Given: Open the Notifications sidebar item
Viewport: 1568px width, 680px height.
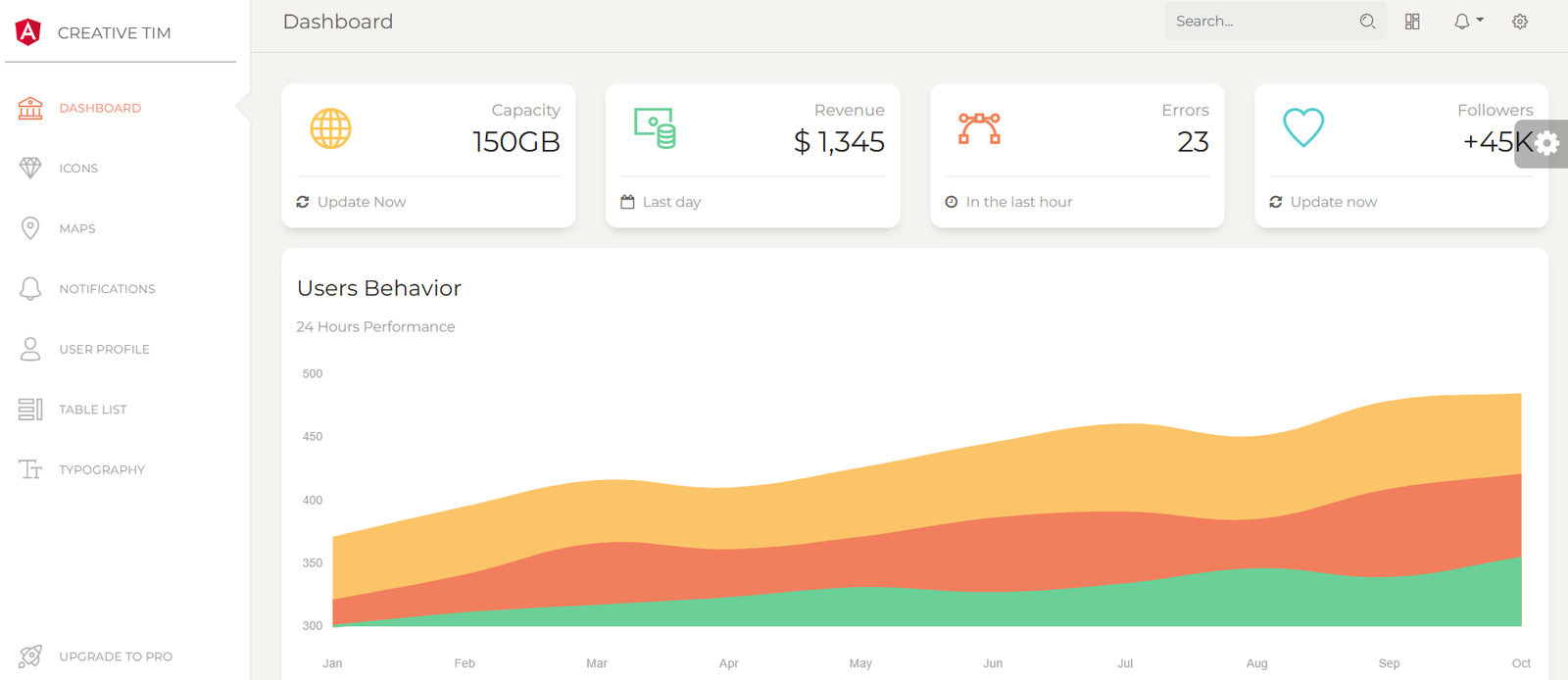Looking at the screenshot, I should (107, 289).
